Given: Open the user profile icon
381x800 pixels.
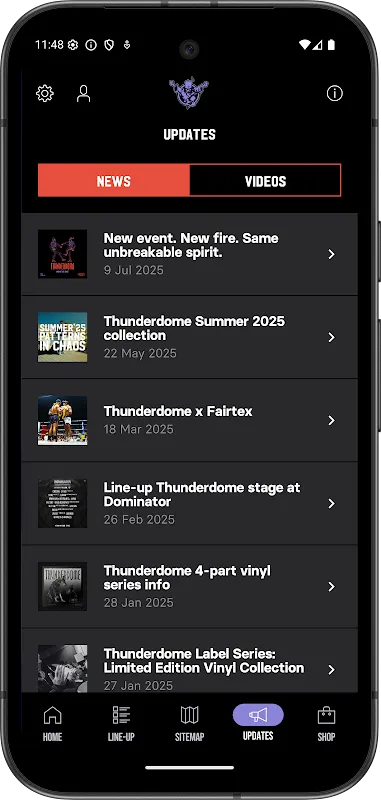Looking at the screenshot, I should 83,93.
